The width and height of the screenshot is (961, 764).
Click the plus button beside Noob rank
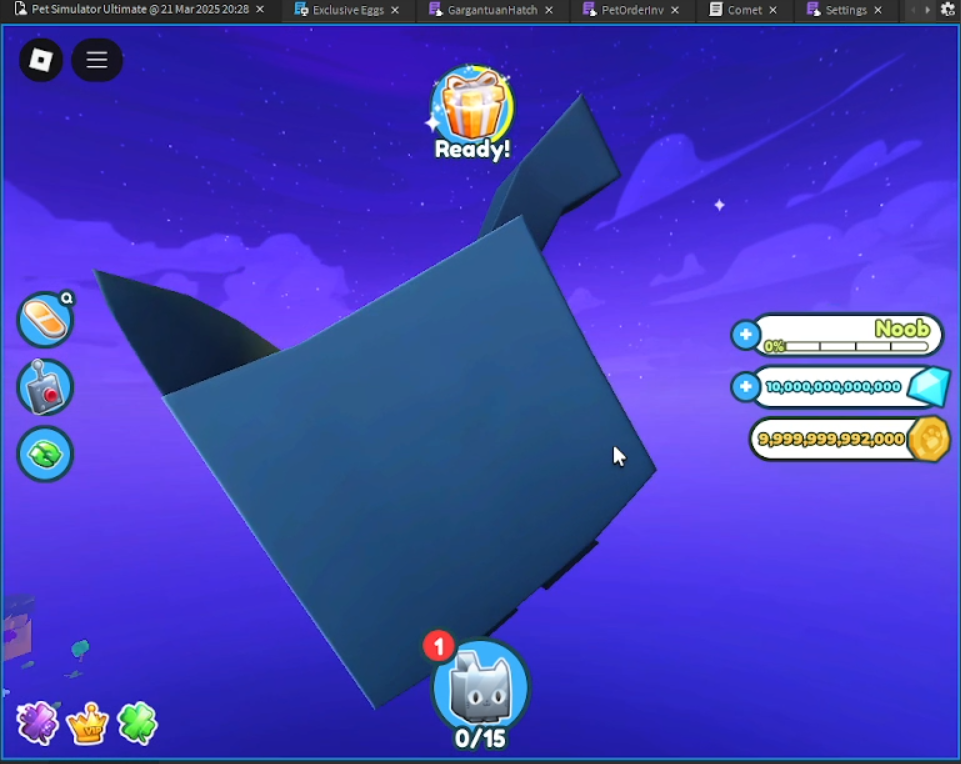point(746,335)
